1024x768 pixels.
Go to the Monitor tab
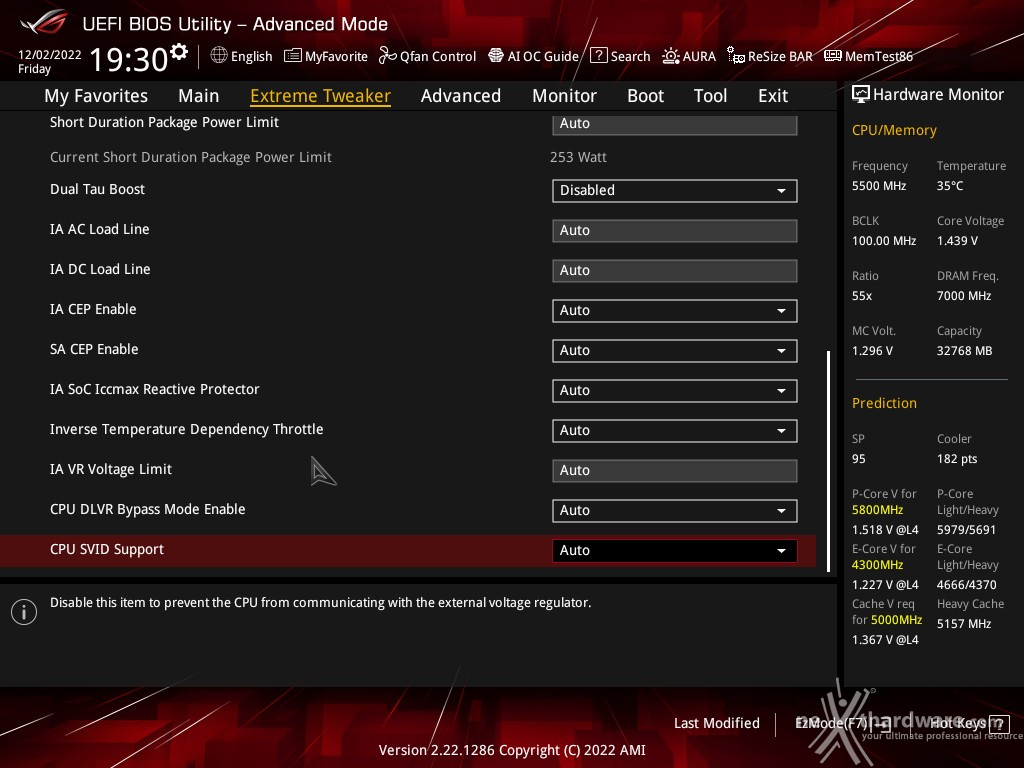pyautogui.click(x=564, y=96)
